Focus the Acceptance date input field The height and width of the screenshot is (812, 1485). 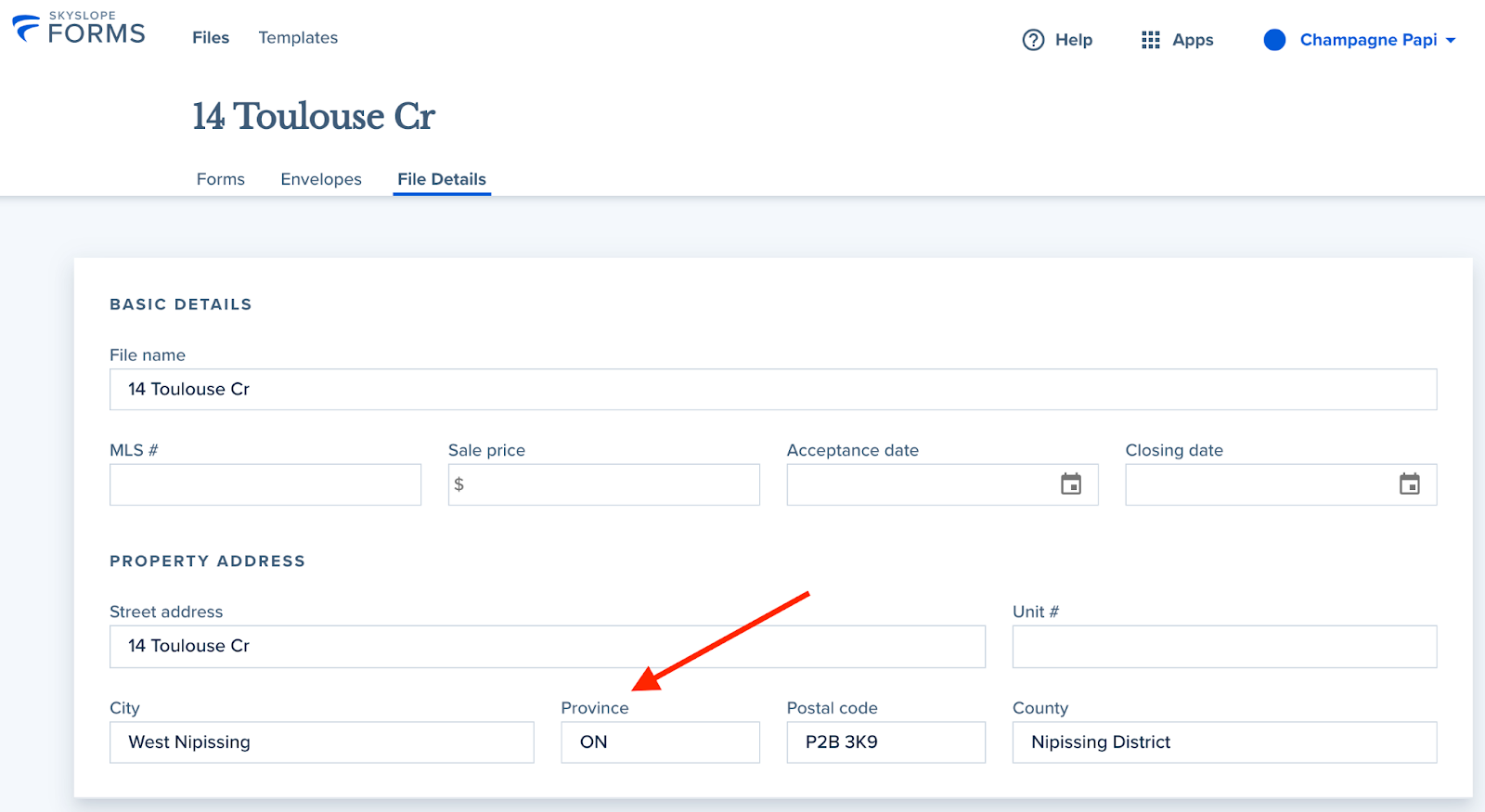[943, 484]
